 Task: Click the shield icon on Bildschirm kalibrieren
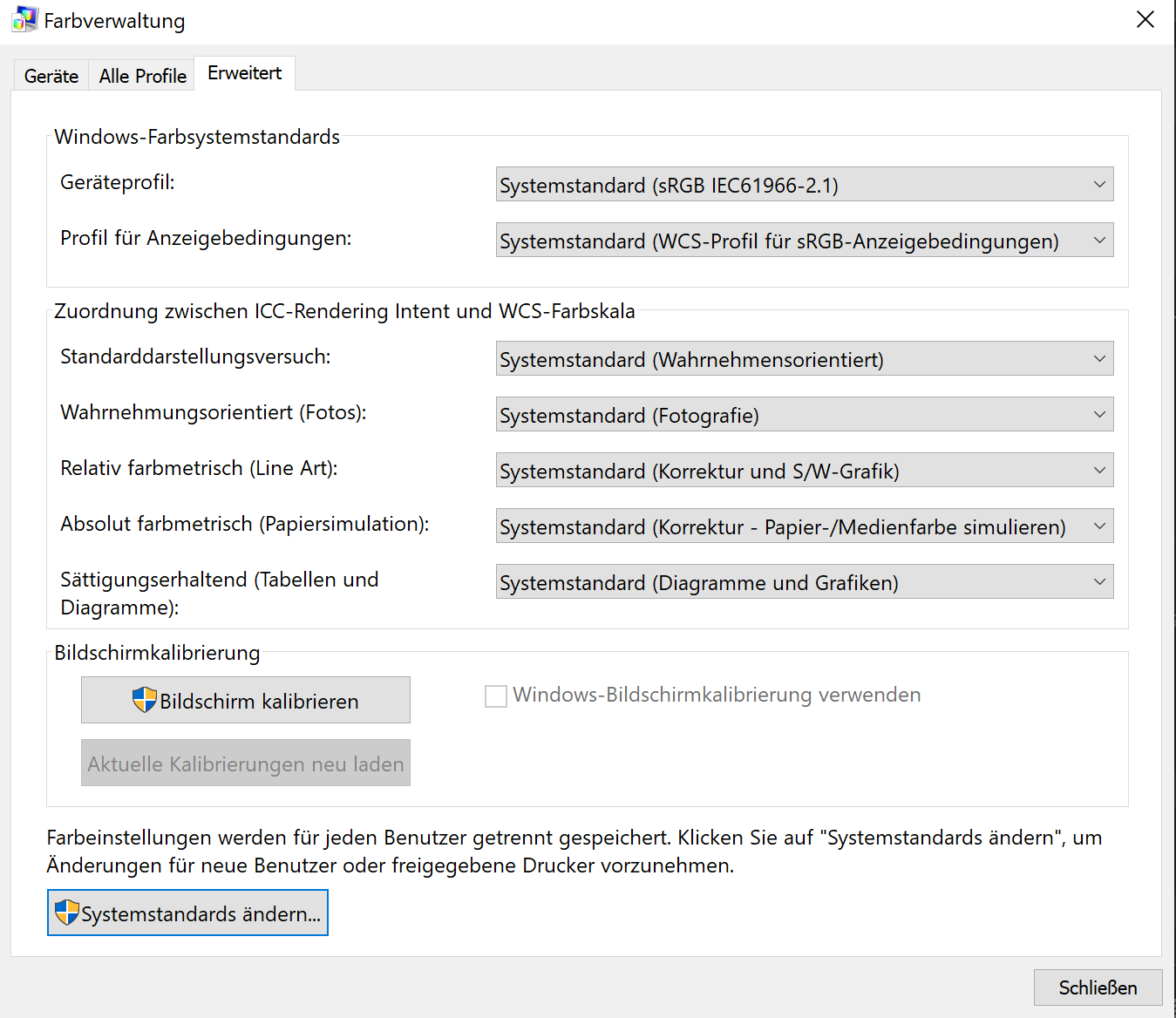[x=145, y=700]
